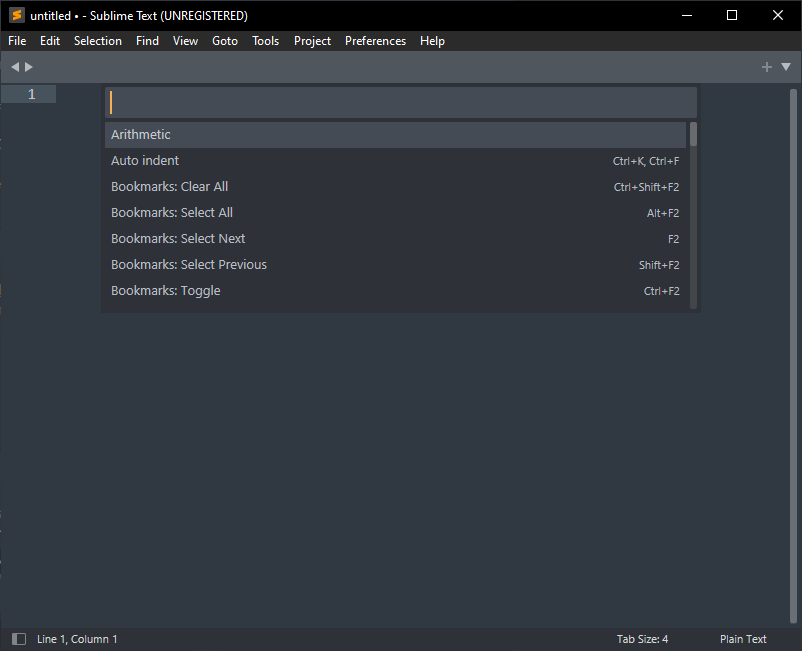Screen dimensions: 802x651
Task: Open the Goto menu
Action: point(225,41)
